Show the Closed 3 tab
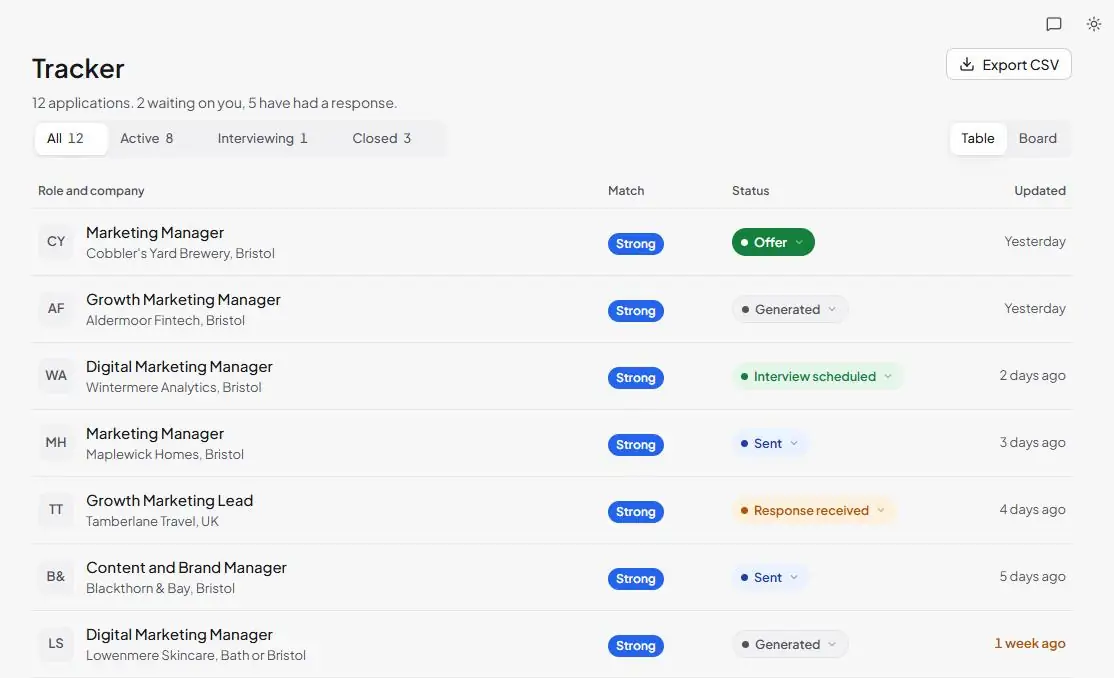The image size is (1114, 678). point(382,139)
